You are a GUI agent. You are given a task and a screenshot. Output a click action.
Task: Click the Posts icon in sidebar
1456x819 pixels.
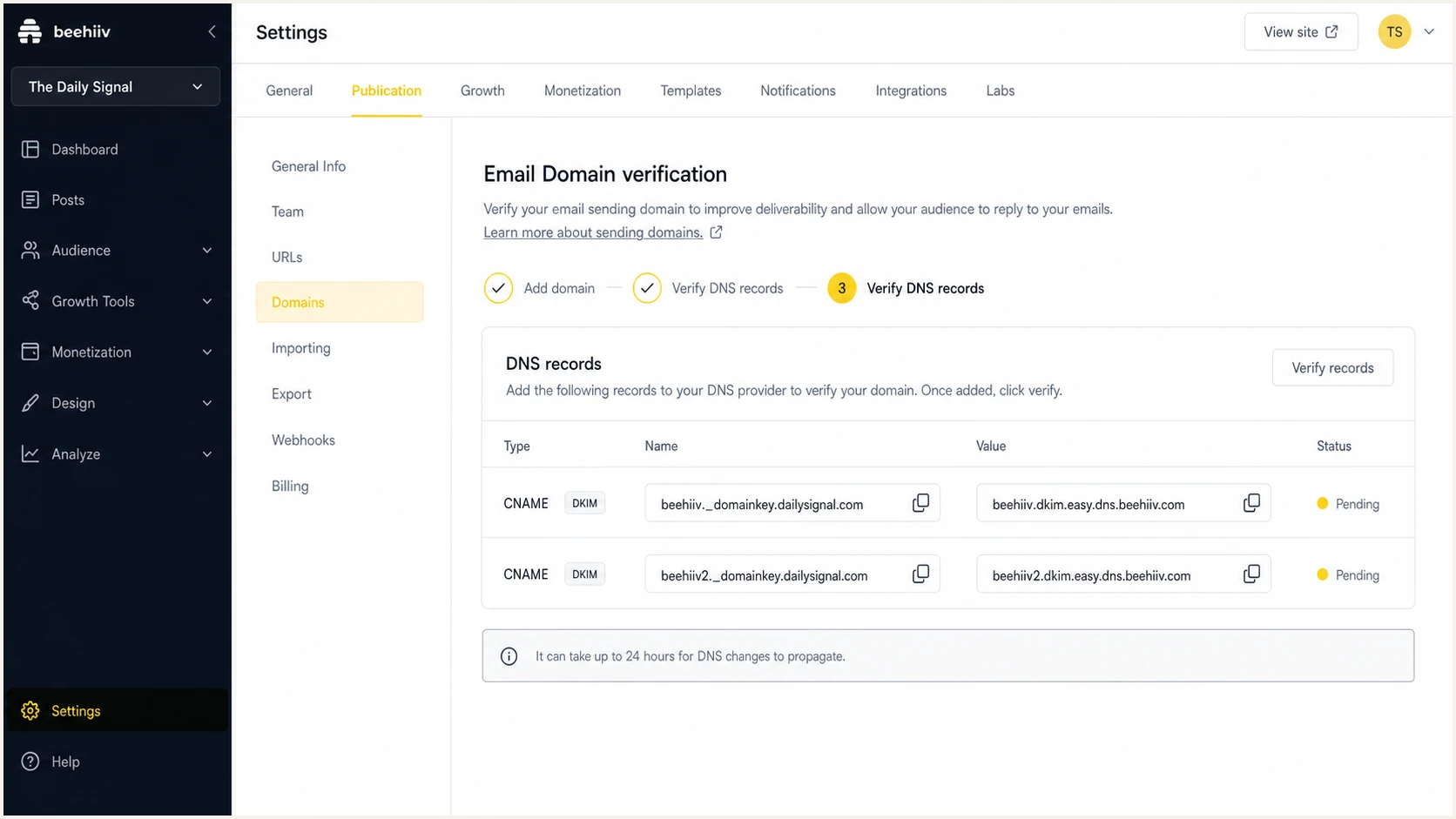coord(30,199)
